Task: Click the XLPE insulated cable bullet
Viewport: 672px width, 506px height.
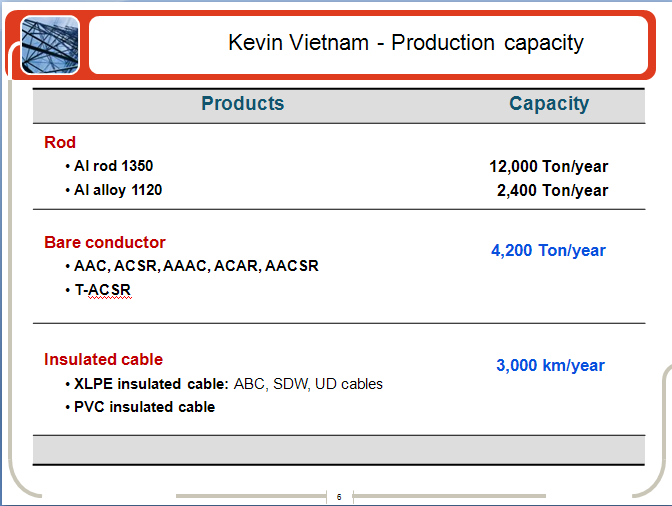Action: click(x=151, y=384)
